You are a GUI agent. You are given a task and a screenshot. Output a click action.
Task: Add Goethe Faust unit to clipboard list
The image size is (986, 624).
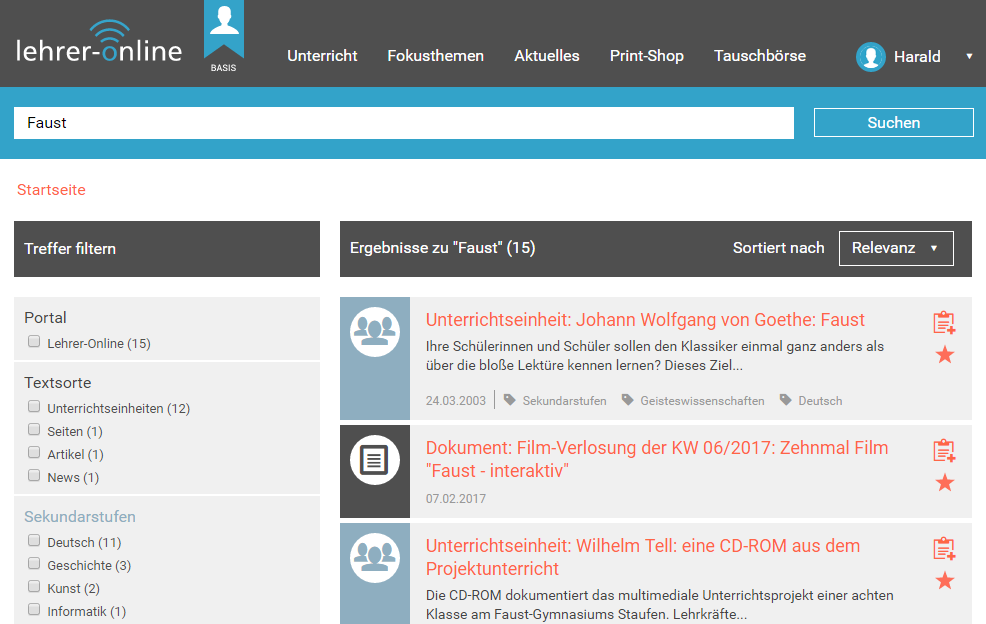pos(944,323)
